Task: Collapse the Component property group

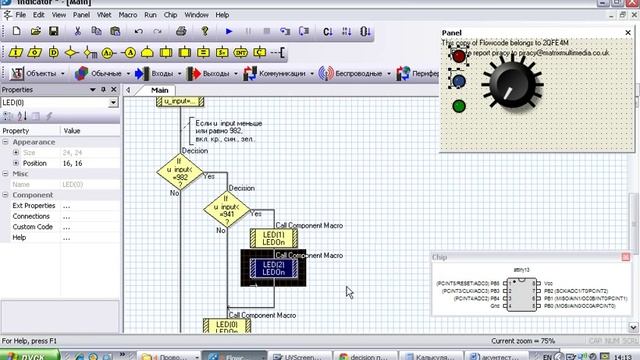Action: [x=5, y=195]
